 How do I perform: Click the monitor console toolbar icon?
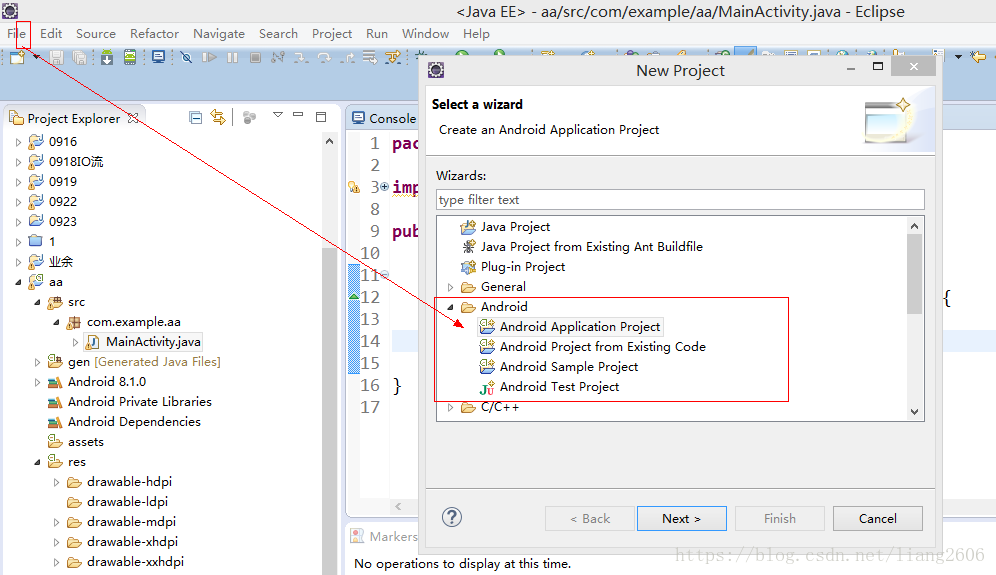coord(158,58)
